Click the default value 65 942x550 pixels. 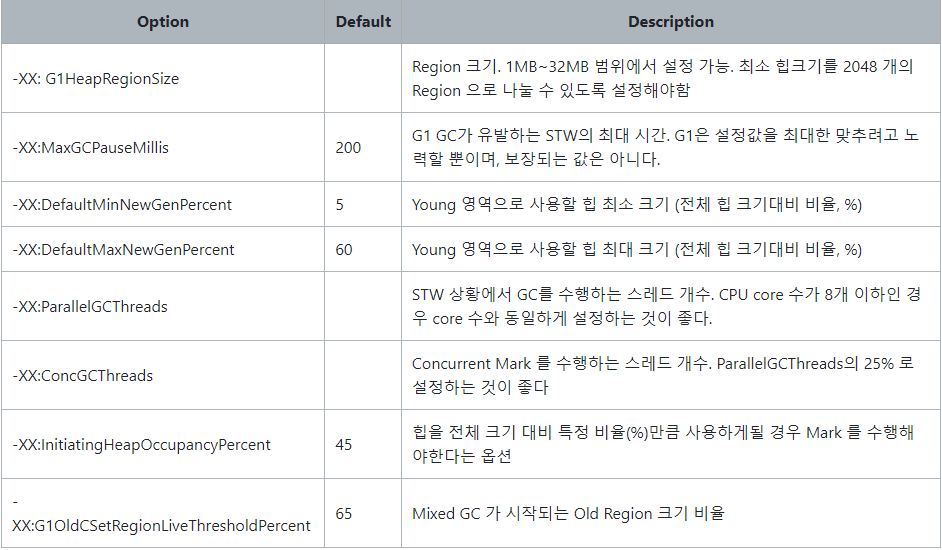[344, 514]
